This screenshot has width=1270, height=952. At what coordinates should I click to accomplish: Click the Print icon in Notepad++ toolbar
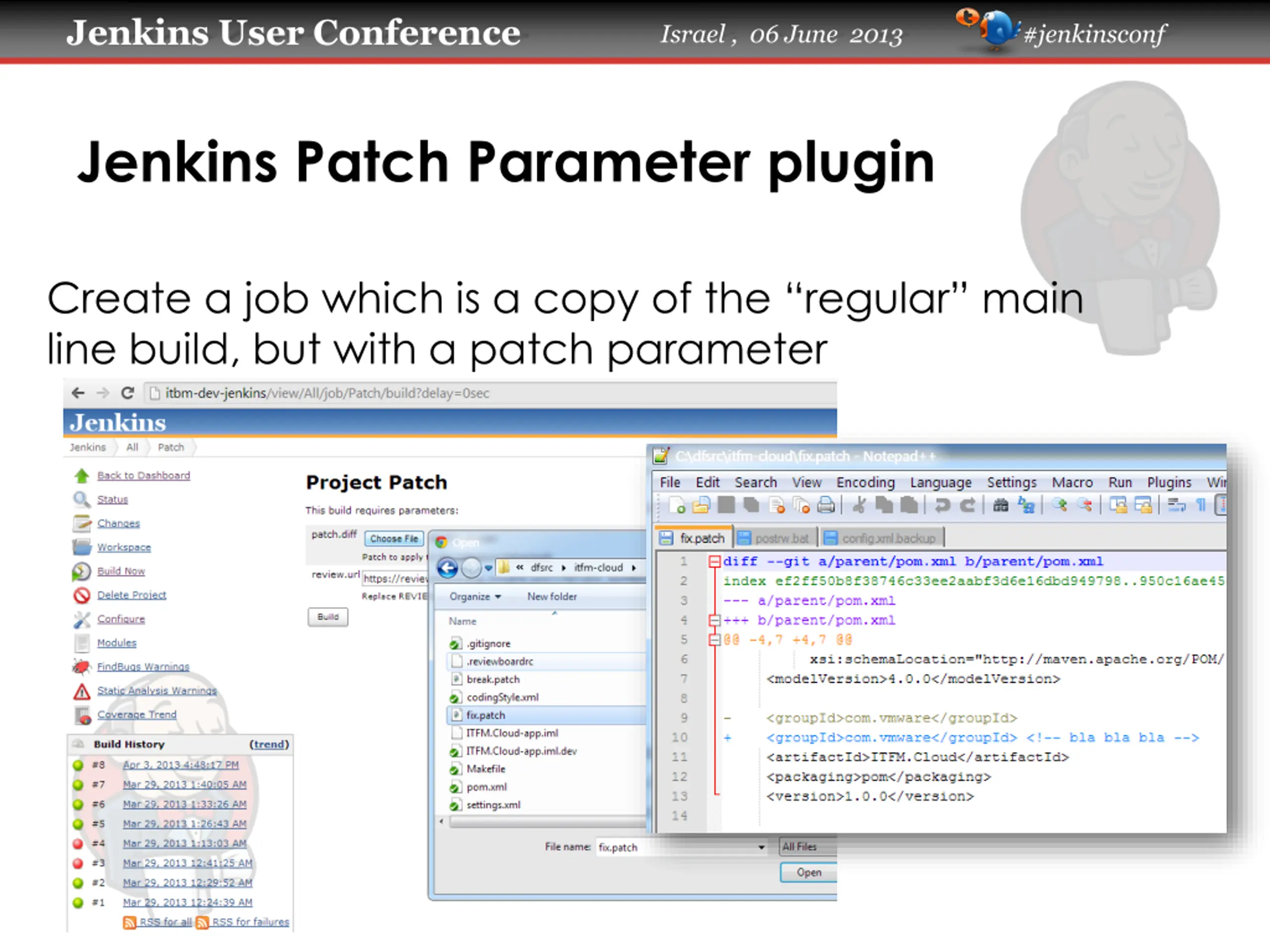[825, 505]
